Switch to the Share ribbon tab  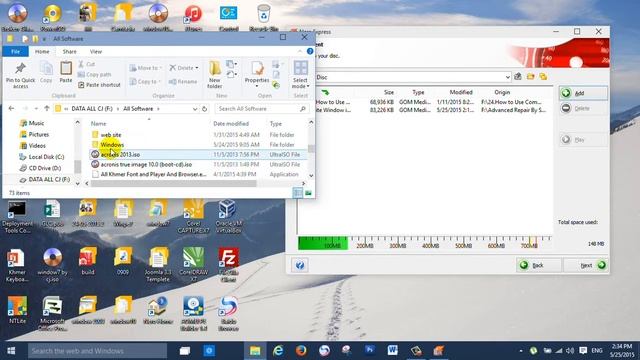69,51
